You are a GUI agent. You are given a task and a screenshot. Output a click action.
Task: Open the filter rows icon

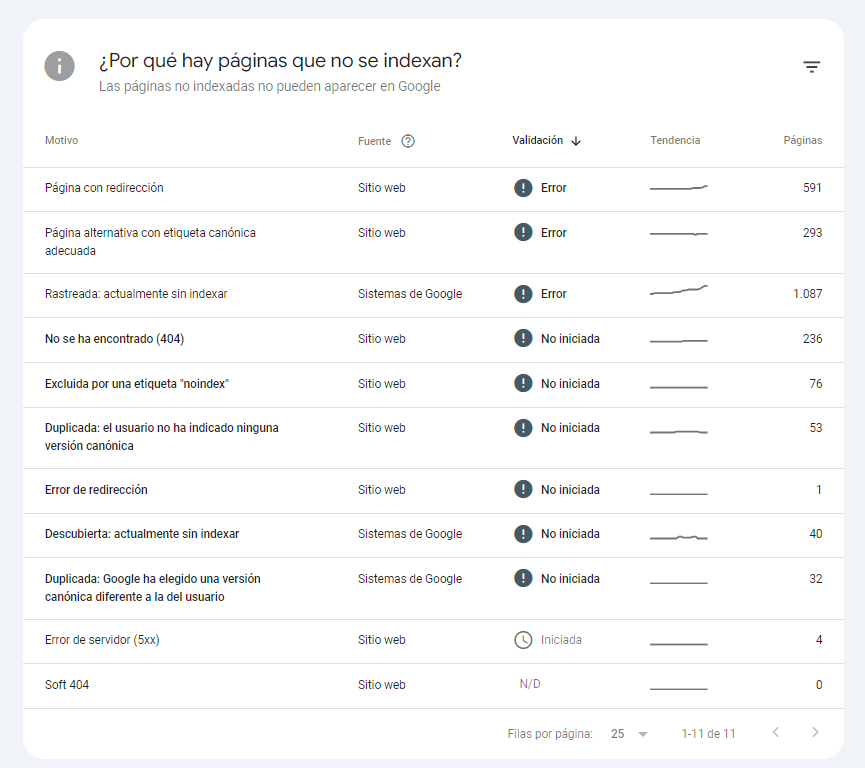(x=811, y=67)
